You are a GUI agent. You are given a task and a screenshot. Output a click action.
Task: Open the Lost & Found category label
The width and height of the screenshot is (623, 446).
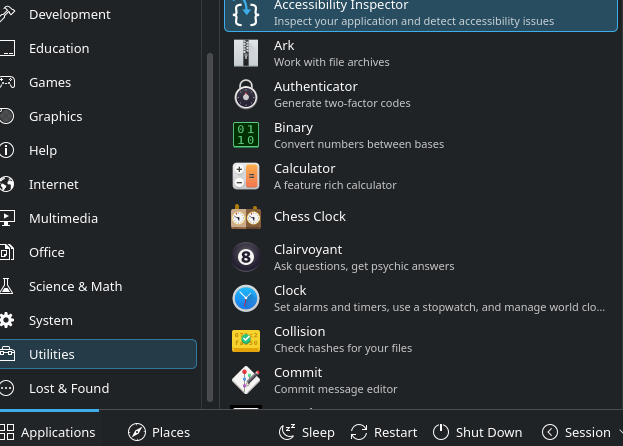point(69,388)
